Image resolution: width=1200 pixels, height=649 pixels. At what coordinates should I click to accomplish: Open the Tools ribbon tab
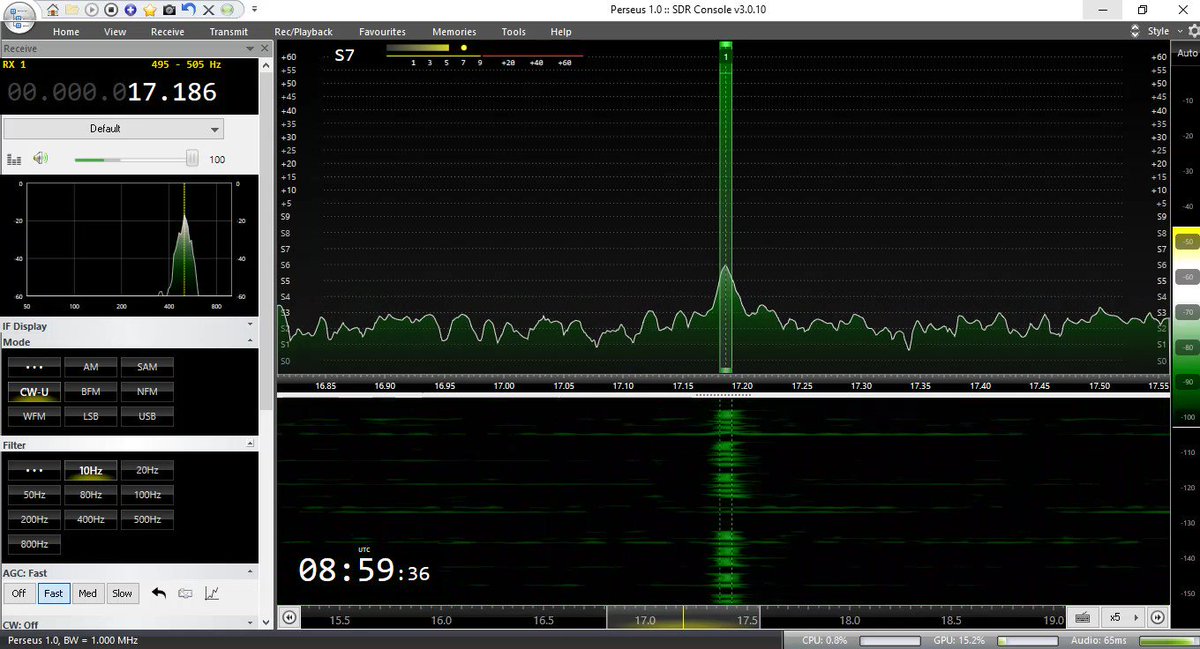click(514, 32)
